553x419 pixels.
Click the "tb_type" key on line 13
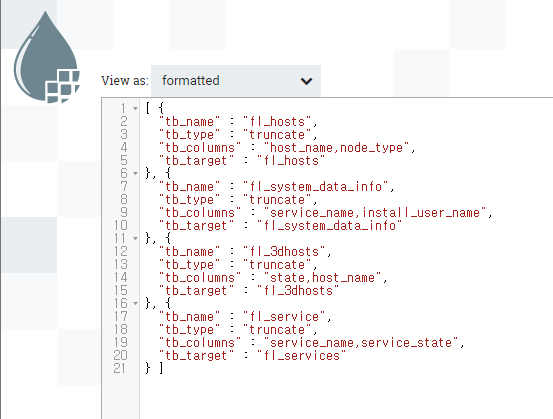(189, 265)
